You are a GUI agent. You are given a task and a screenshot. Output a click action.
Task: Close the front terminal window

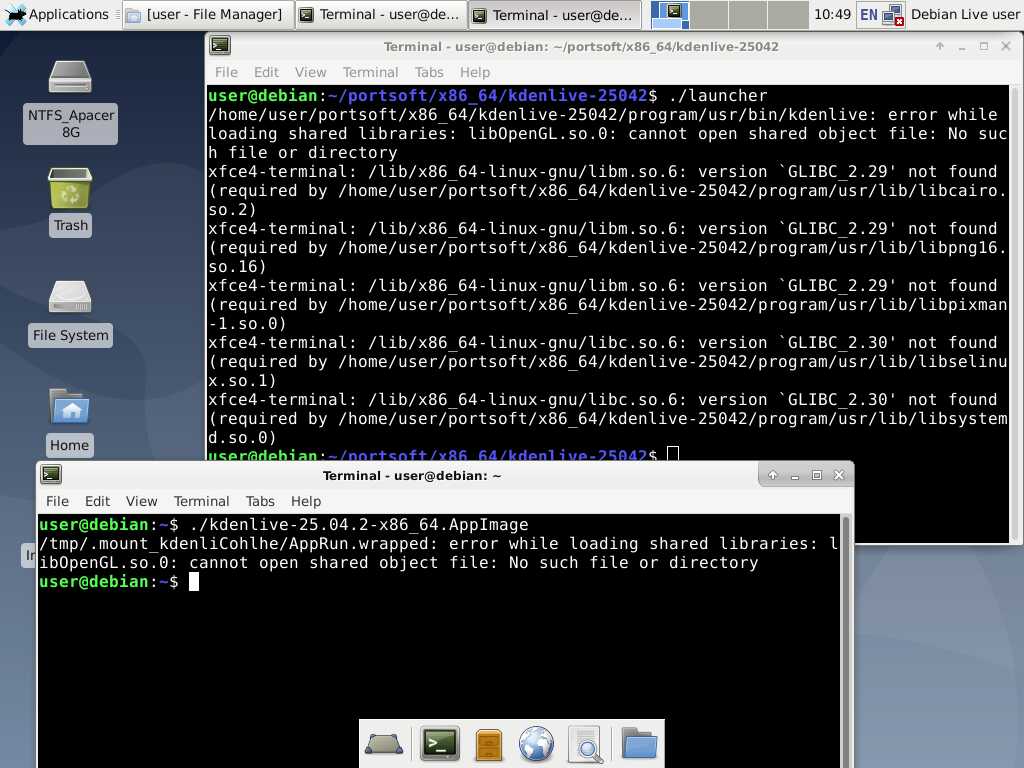pyautogui.click(x=839, y=475)
